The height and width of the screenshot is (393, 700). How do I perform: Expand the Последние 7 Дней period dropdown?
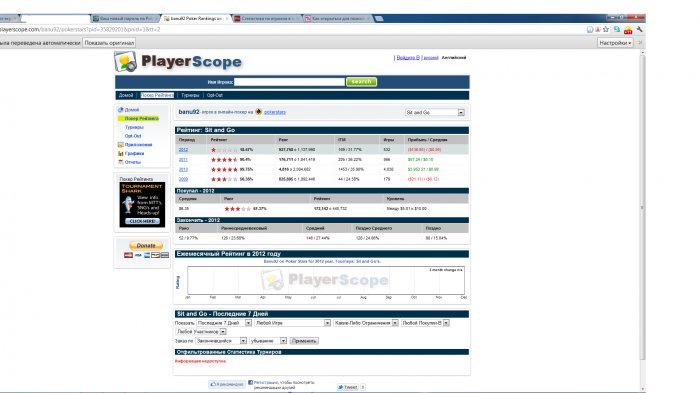point(224,323)
